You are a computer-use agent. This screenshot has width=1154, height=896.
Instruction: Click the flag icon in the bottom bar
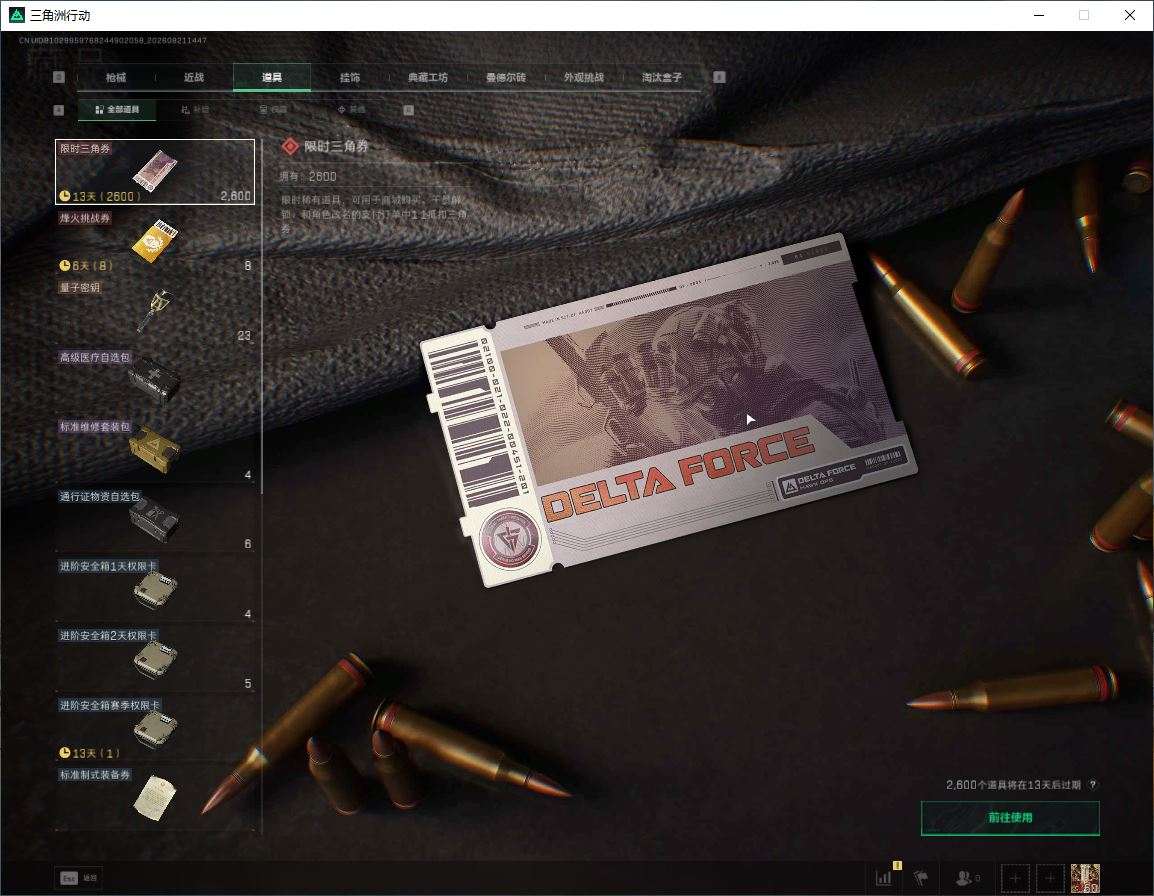921,878
